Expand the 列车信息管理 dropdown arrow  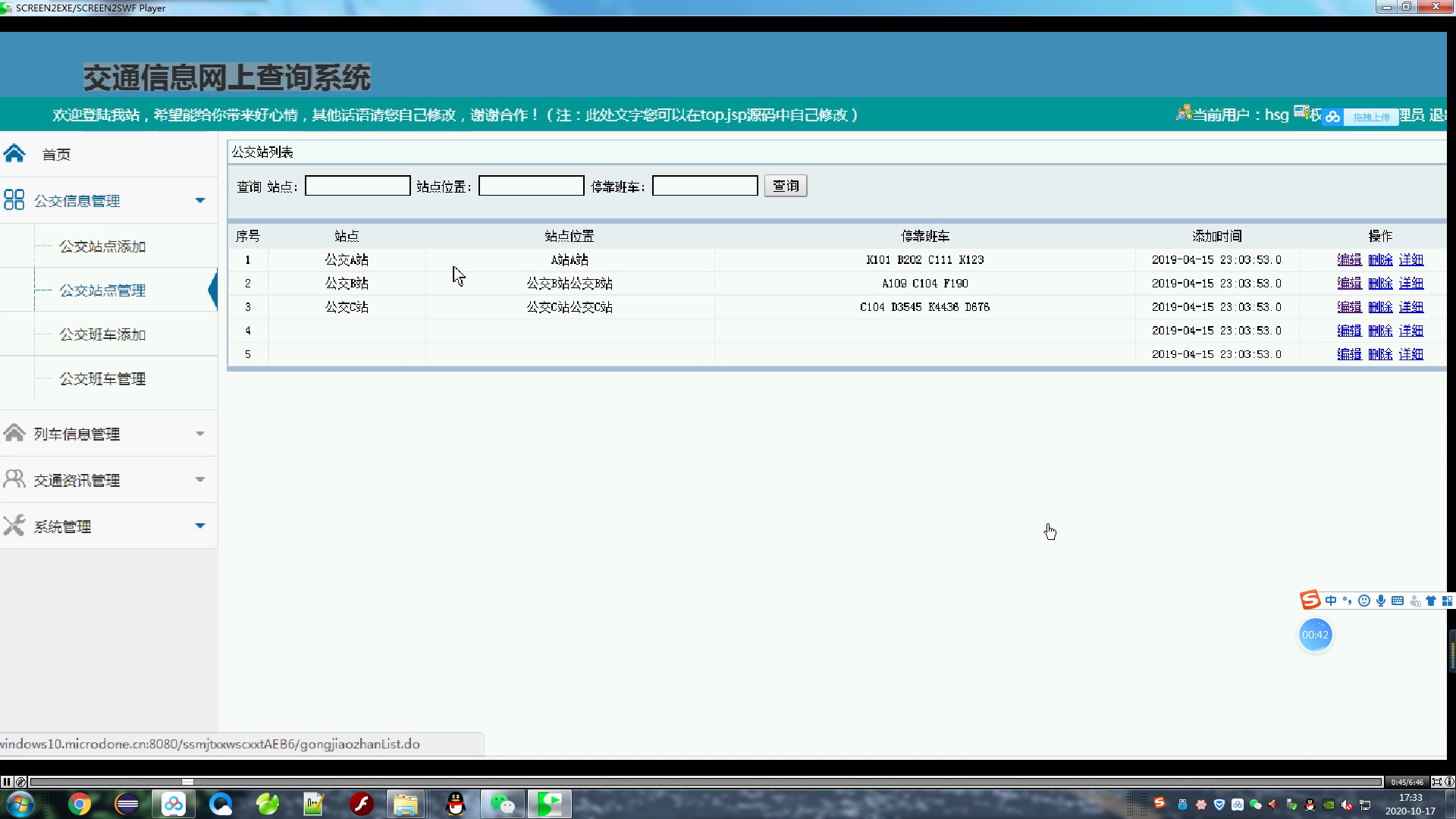point(200,434)
